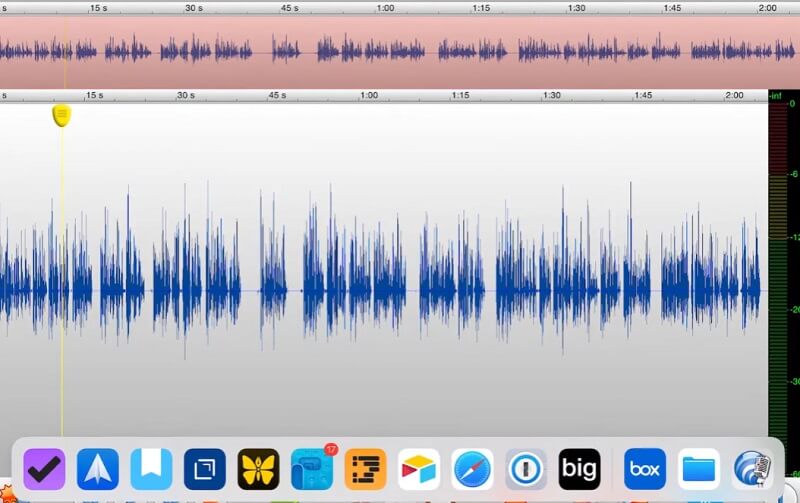The height and width of the screenshot is (503, 800).
Task: Click 45 s label on top overview ruler
Action: coord(289,8)
